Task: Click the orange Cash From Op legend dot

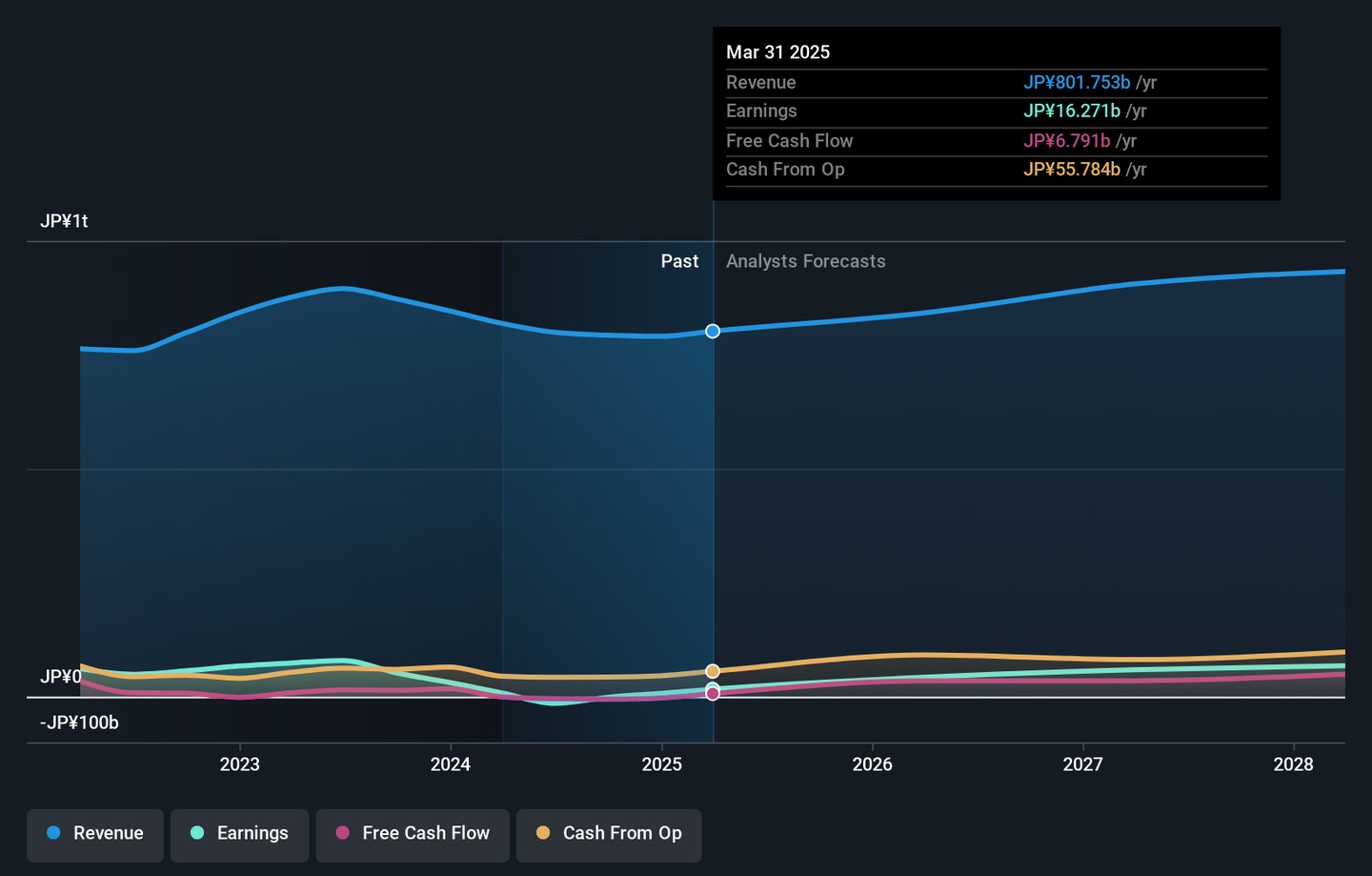Action: (x=543, y=833)
